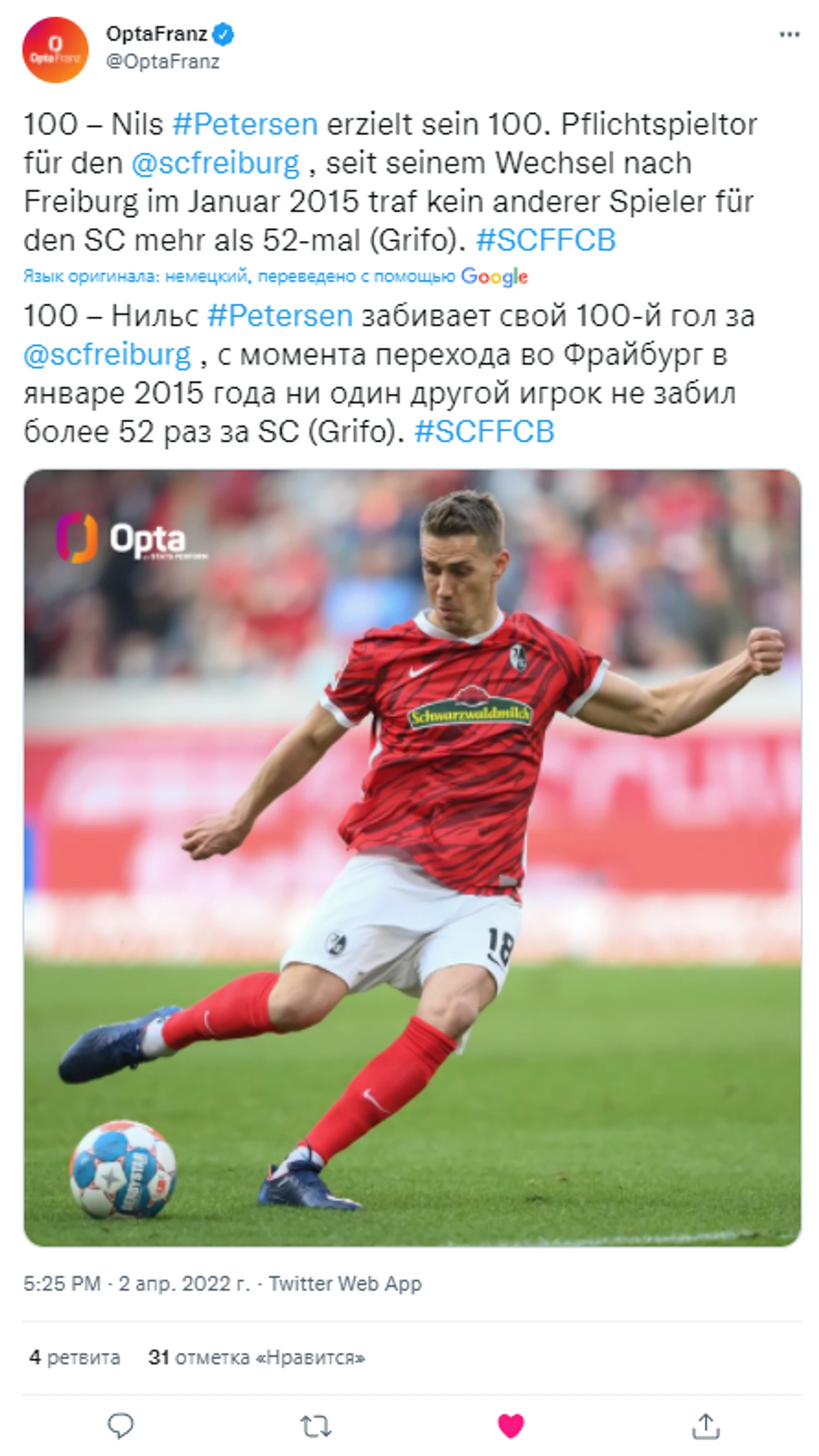The image size is (819, 1456).
Task: Toggle the pink heart like button
Action: pos(510,1425)
